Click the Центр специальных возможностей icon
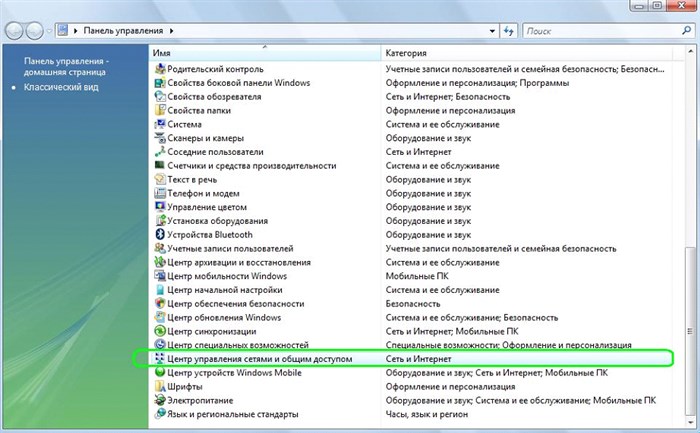Image resolution: width=700 pixels, height=433 pixels. coord(160,345)
